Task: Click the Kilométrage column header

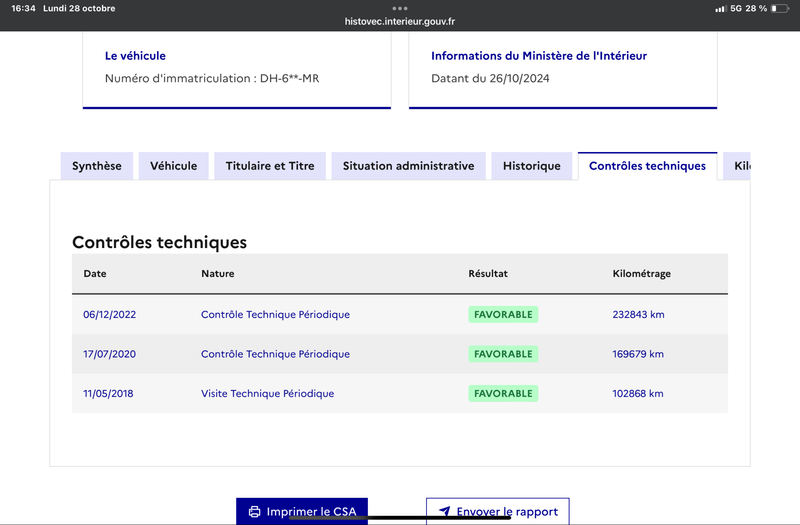Action: (x=642, y=274)
